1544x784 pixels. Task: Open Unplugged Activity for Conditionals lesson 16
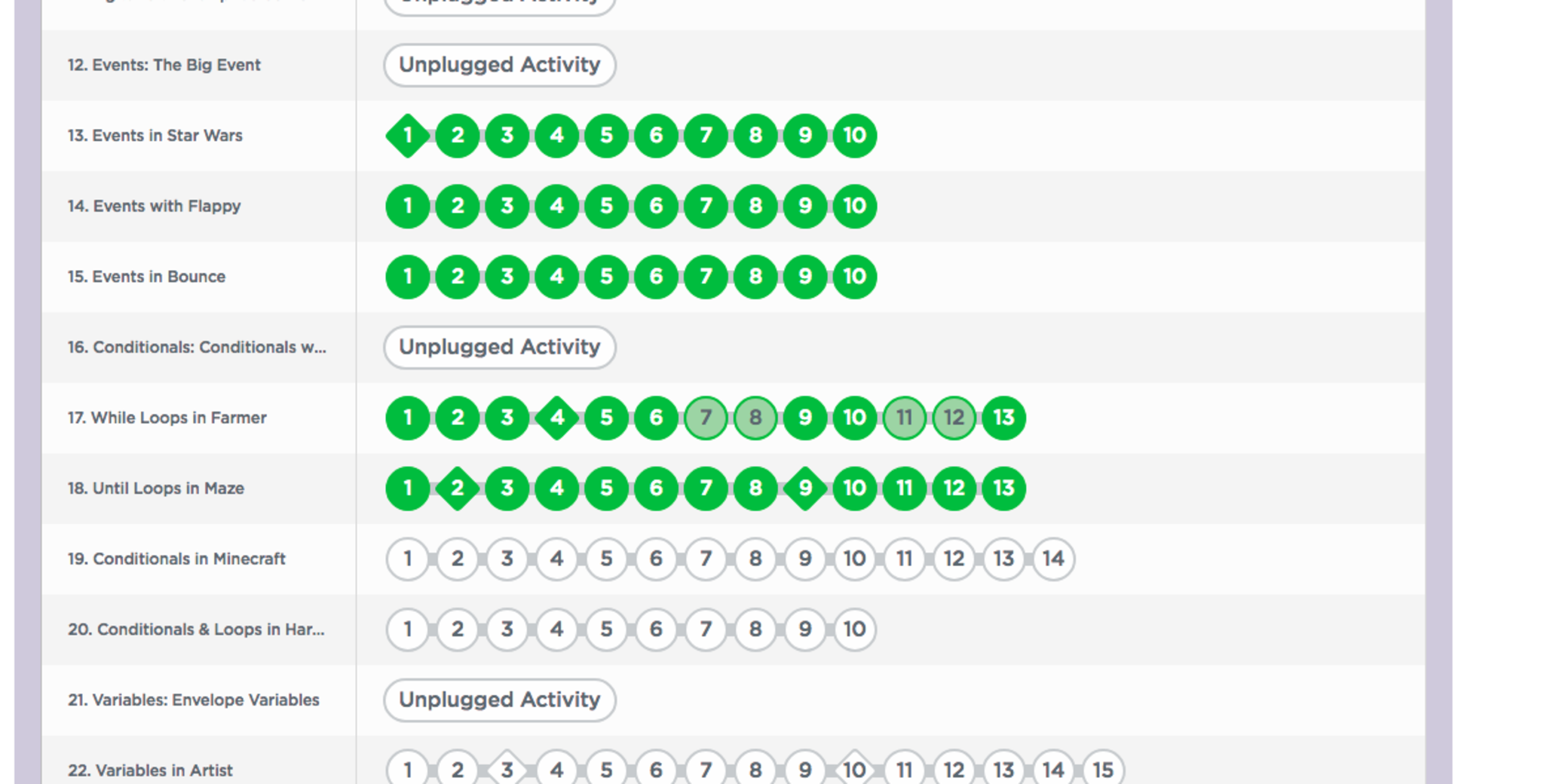499,347
